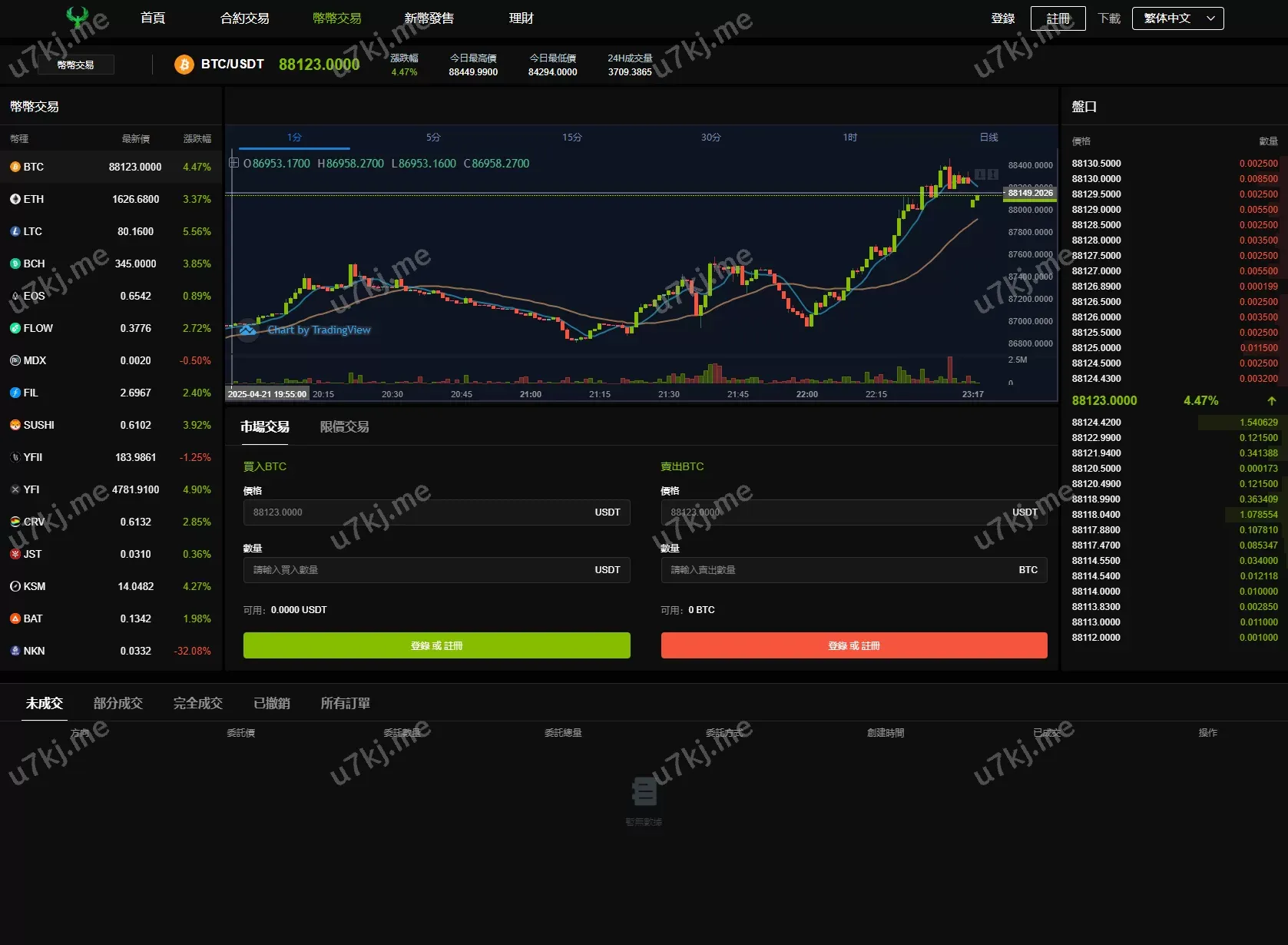The image size is (1288, 945).
Task: Open the 合約交易 menu item
Action: (244, 18)
